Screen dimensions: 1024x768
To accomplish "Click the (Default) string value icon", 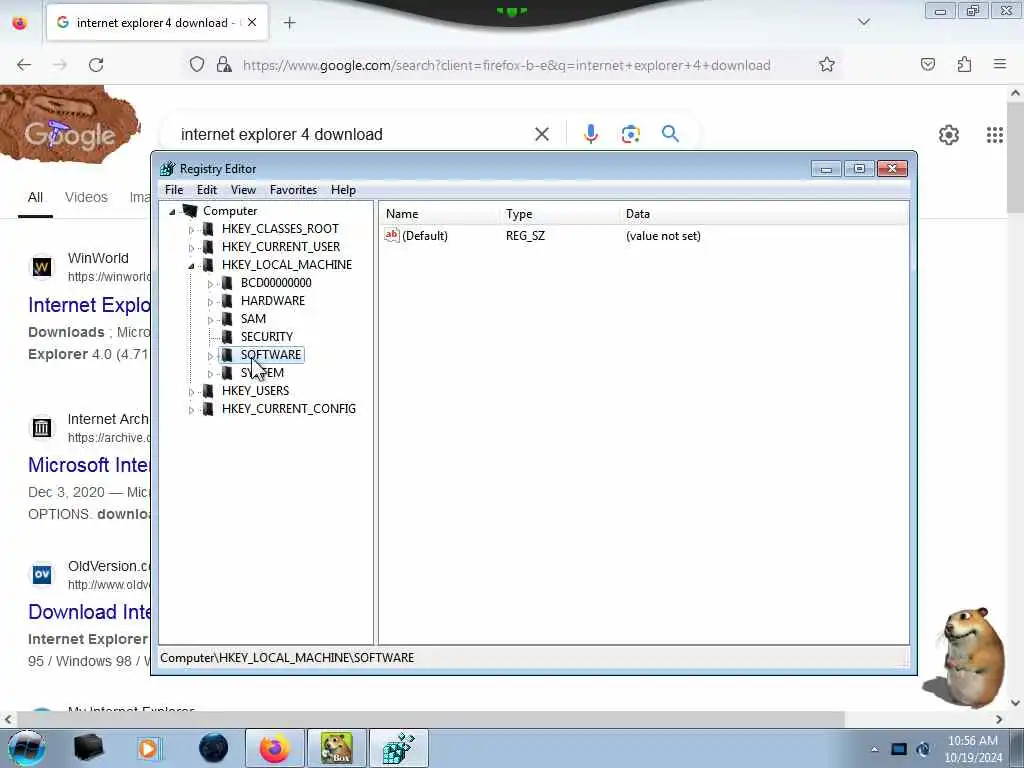I will pyautogui.click(x=392, y=235).
